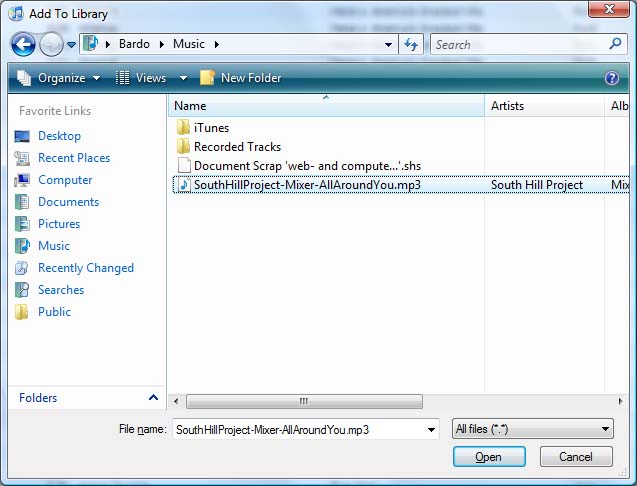637x486 pixels.
Task: Click the Back navigation arrow button
Action: tap(24, 45)
